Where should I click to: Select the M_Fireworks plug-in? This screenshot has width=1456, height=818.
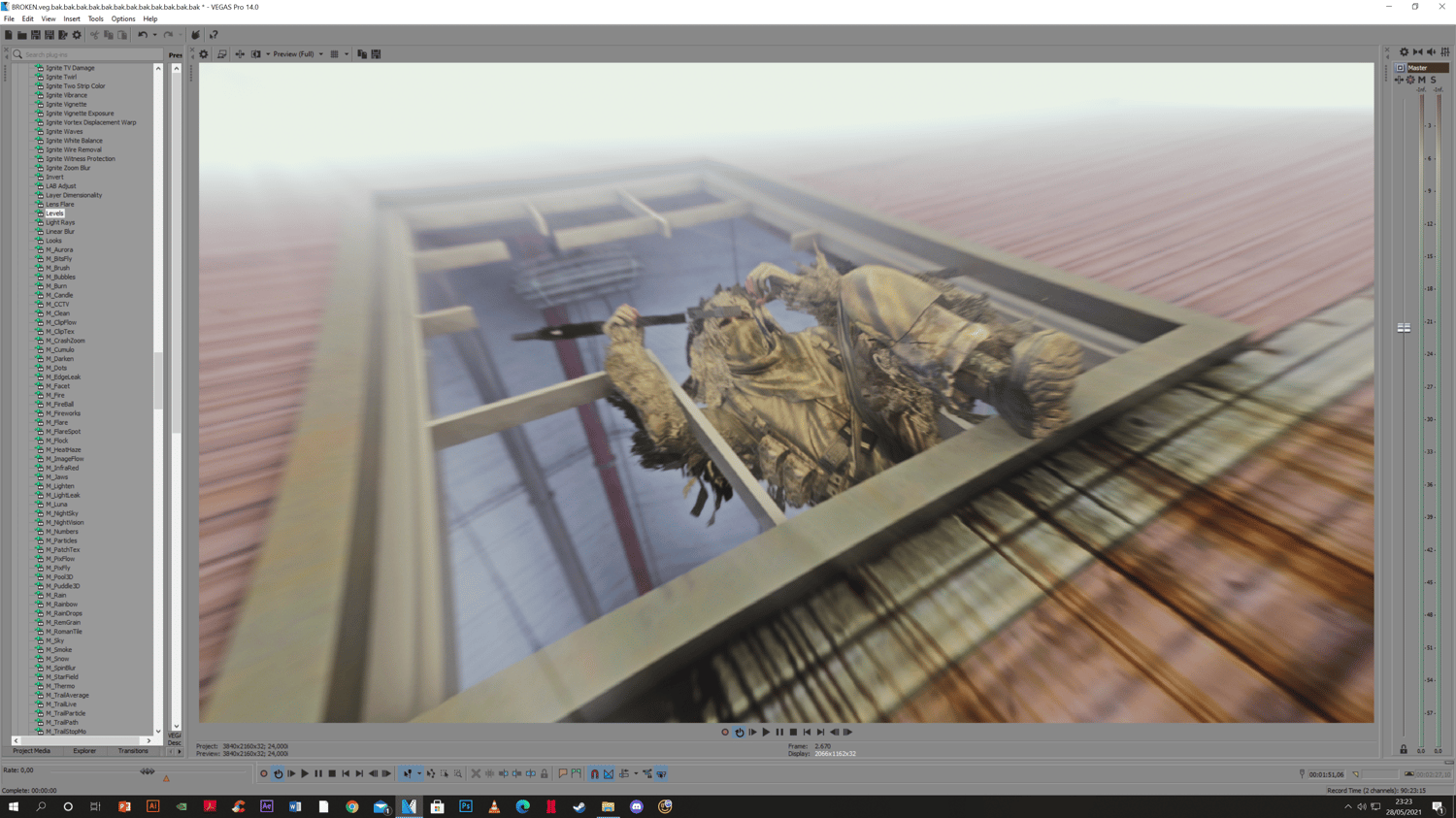click(62, 413)
